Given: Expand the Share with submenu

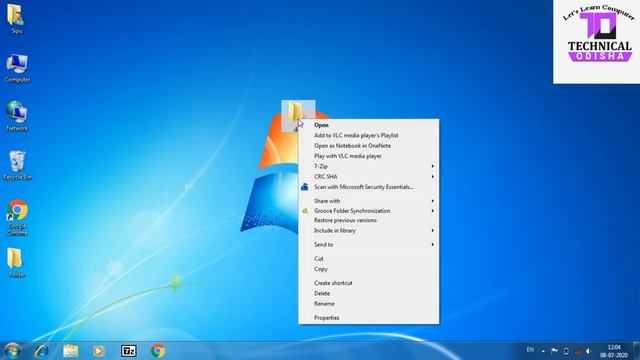Looking at the screenshot, I should (x=369, y=201).
